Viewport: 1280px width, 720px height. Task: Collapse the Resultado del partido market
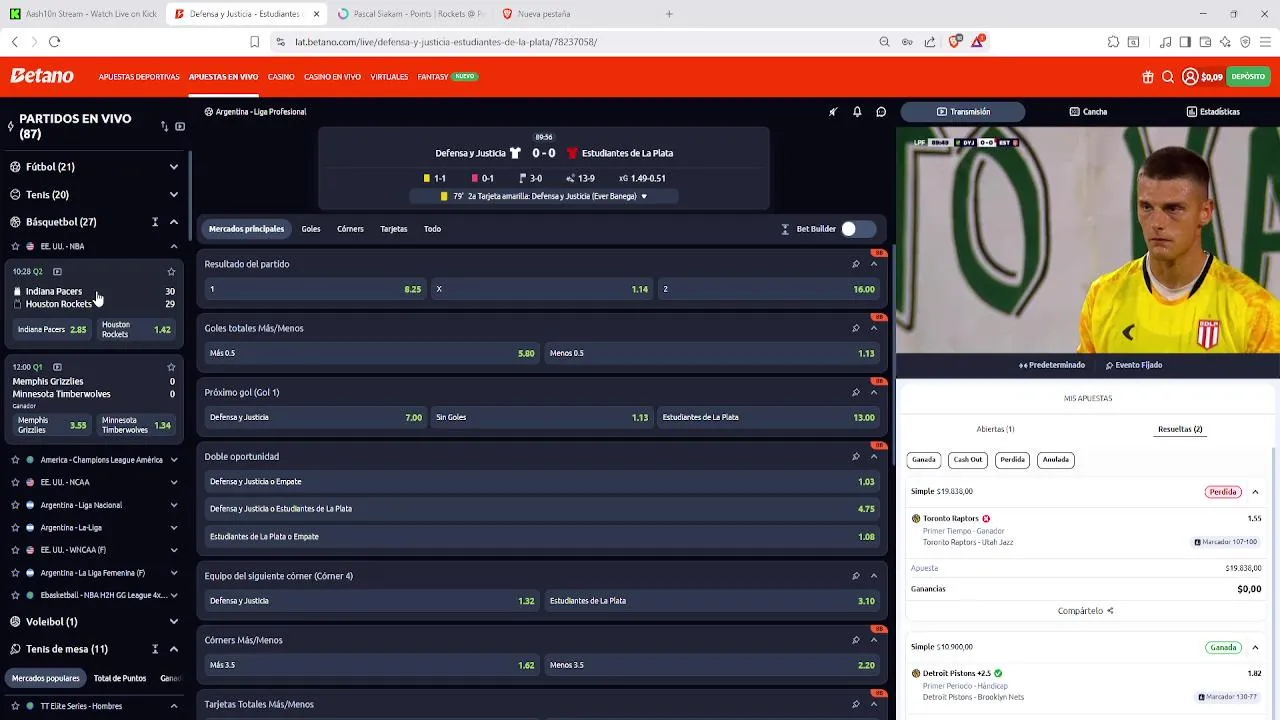pos(874,264)
